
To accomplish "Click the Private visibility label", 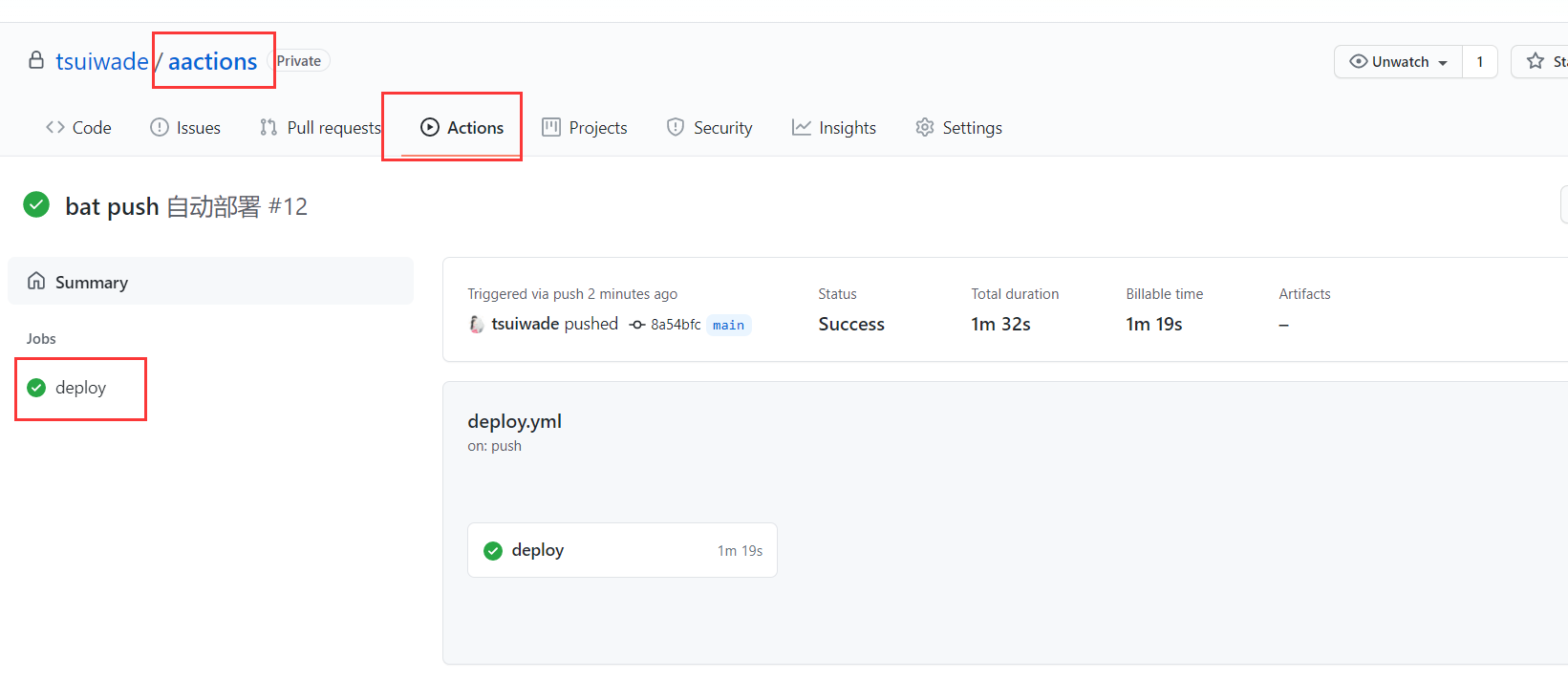I will pyautogui.click(x=299, y=60).
